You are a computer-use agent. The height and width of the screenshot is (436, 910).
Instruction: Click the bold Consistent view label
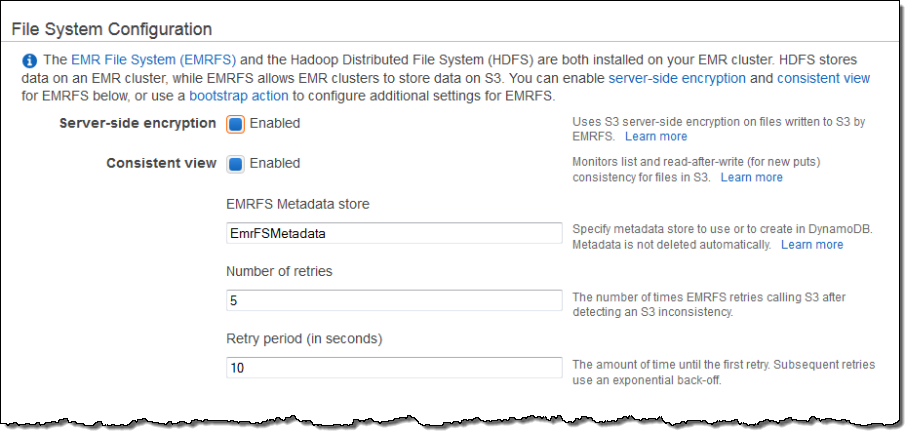click(161, 163)
